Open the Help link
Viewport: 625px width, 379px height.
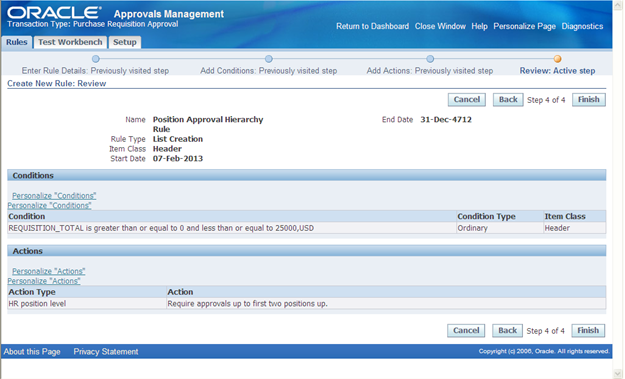pos(479,26)
